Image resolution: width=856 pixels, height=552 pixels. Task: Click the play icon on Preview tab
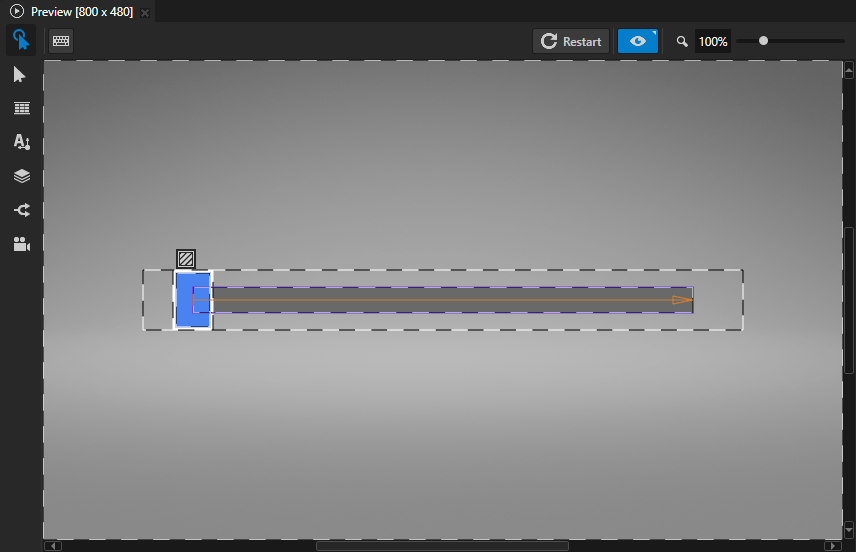[17, 11]
